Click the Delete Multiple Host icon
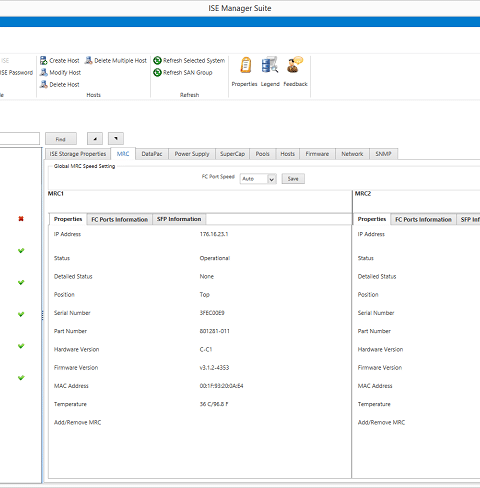480x488 pixels. tap(88, 60)
